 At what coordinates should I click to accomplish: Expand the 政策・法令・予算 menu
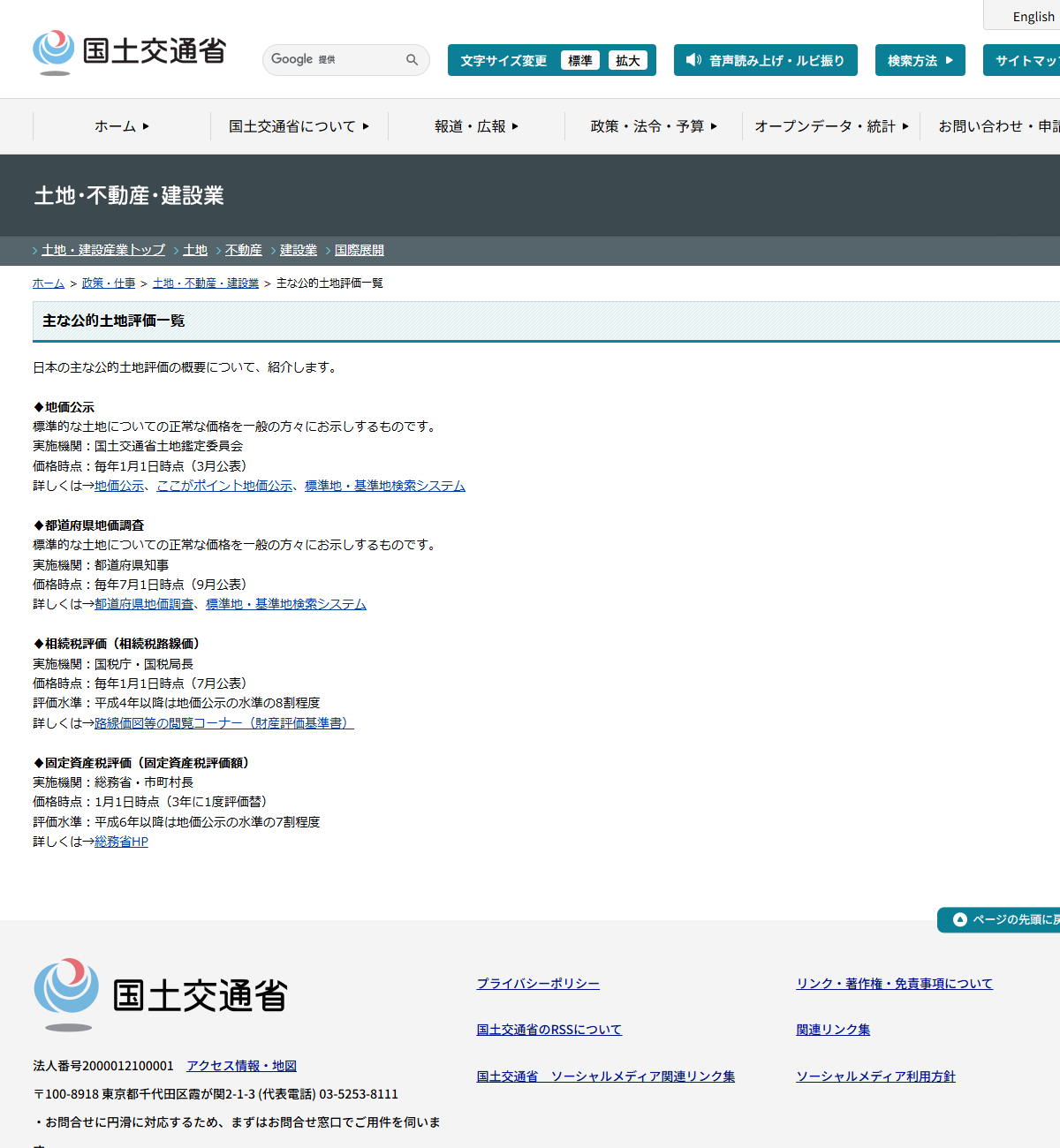654,126
